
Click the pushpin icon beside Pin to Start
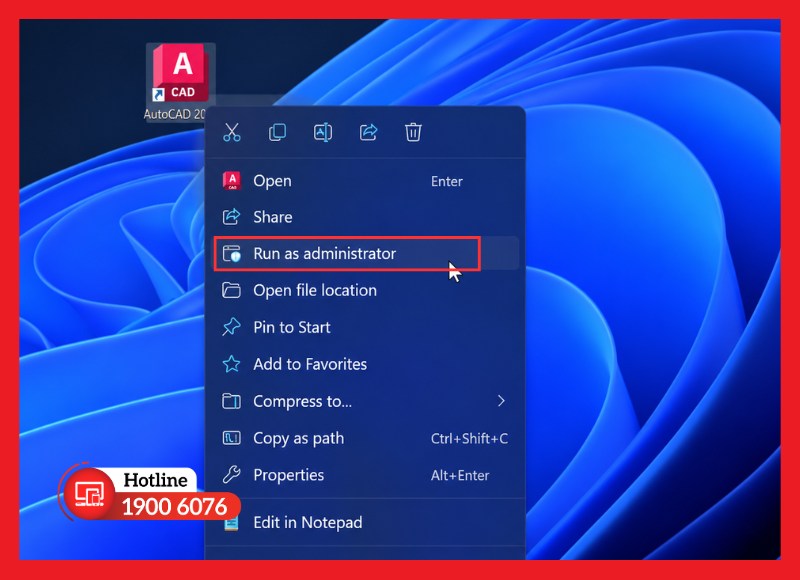coord(232,327)
